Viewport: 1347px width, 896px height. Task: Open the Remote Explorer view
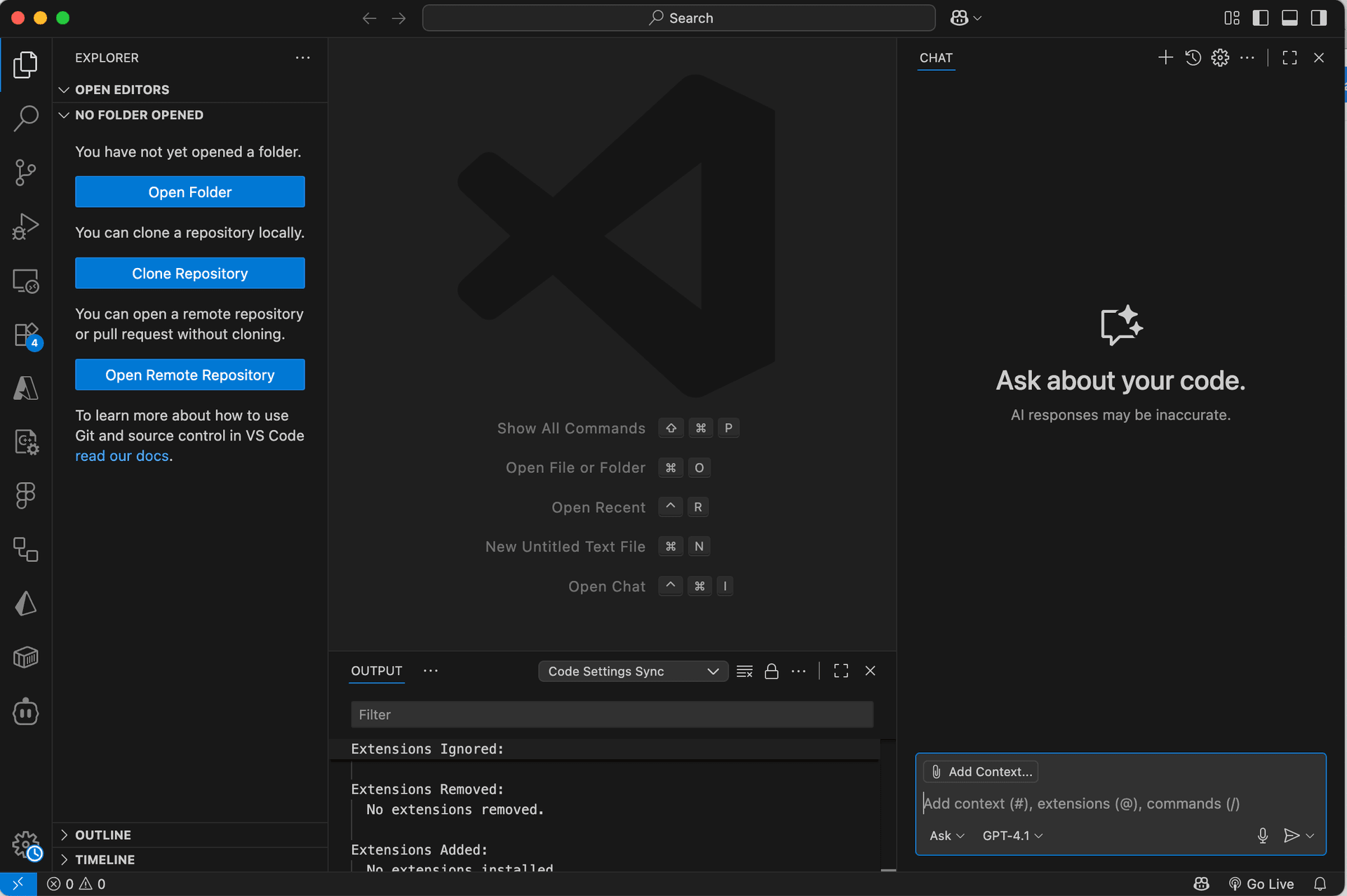coord(26,280)
